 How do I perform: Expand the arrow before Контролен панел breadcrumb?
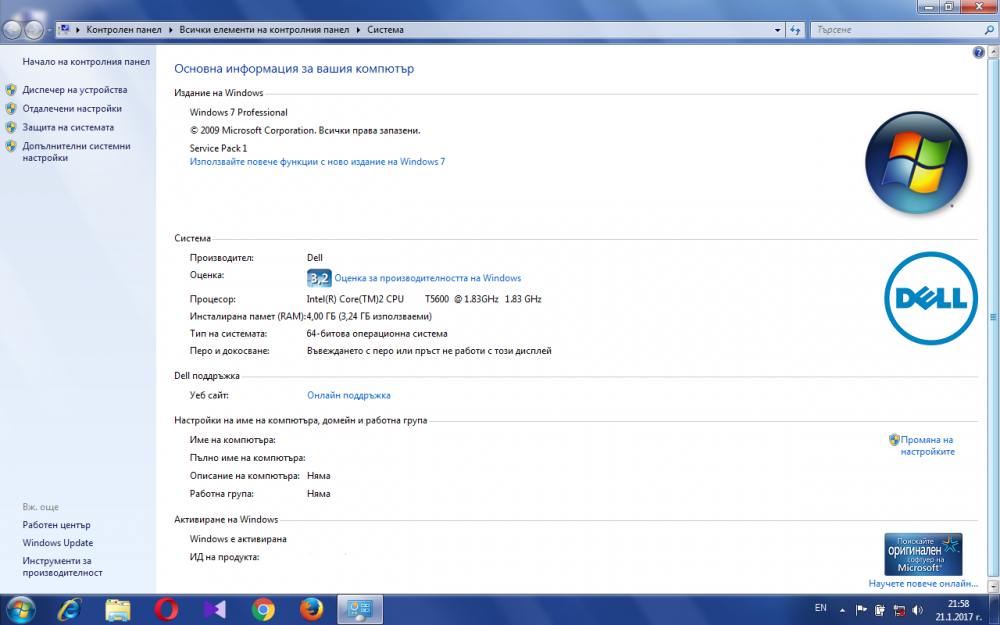pos(78,29)
